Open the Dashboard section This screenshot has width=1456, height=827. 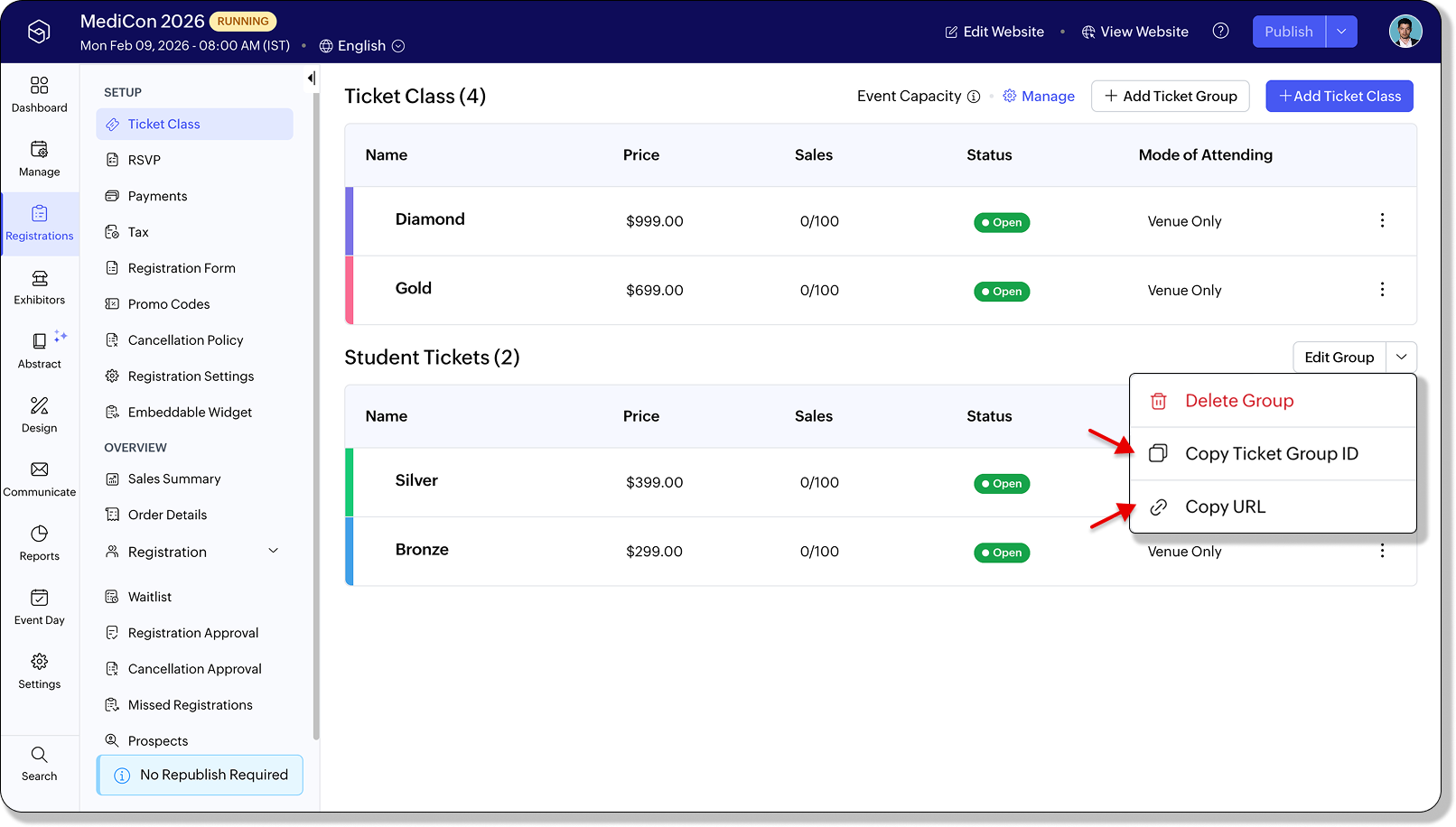click(x=40, y=95)
